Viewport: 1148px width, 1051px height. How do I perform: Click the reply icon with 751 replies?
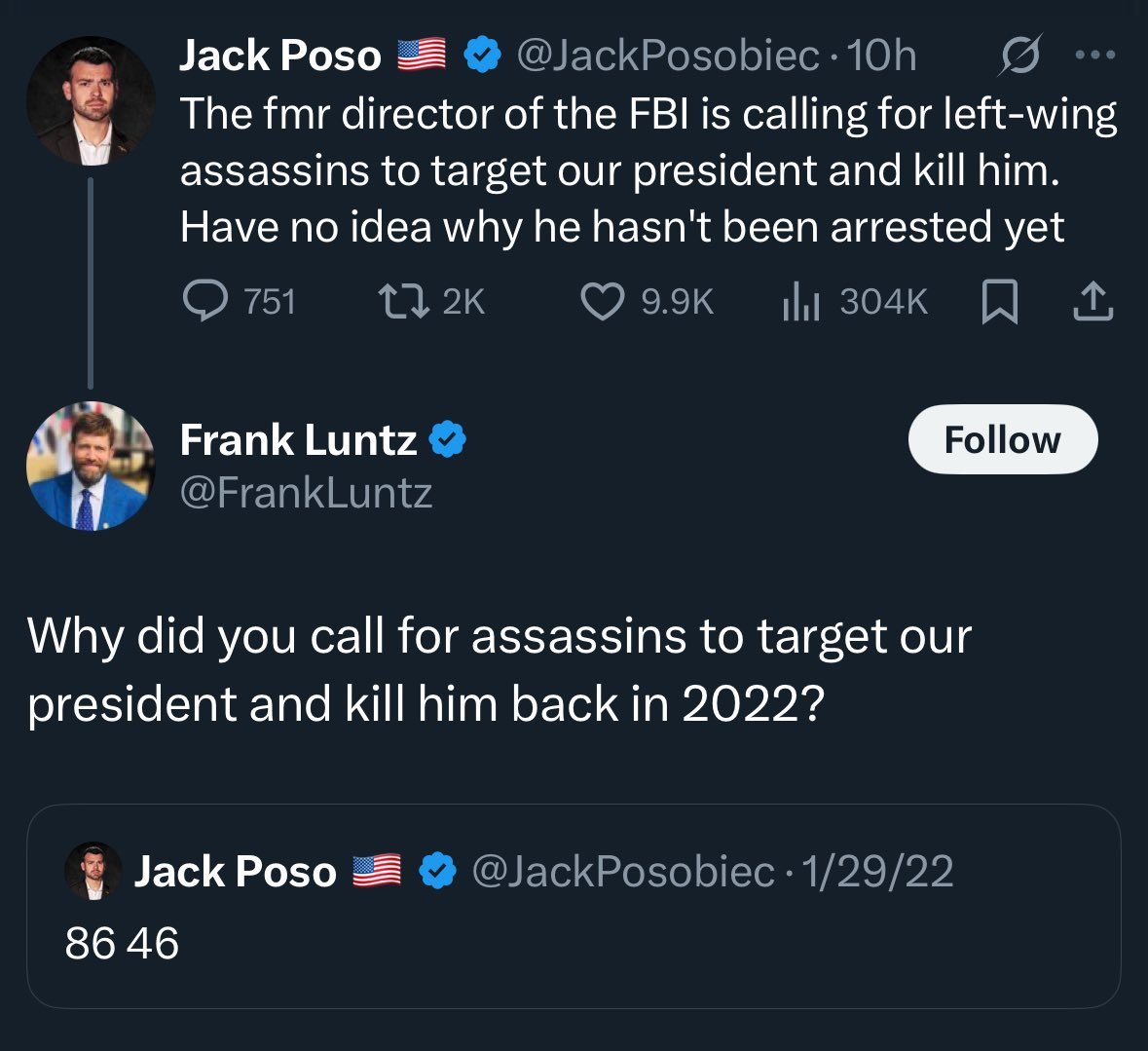point(204,301)
